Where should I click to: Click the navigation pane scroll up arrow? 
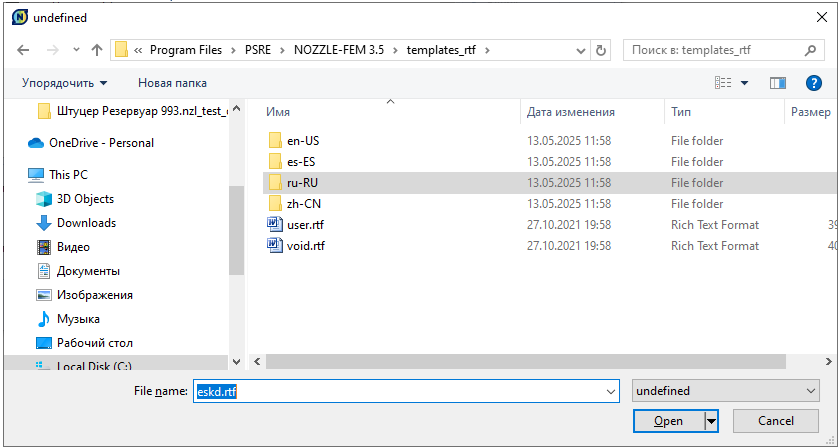point(237,109)
